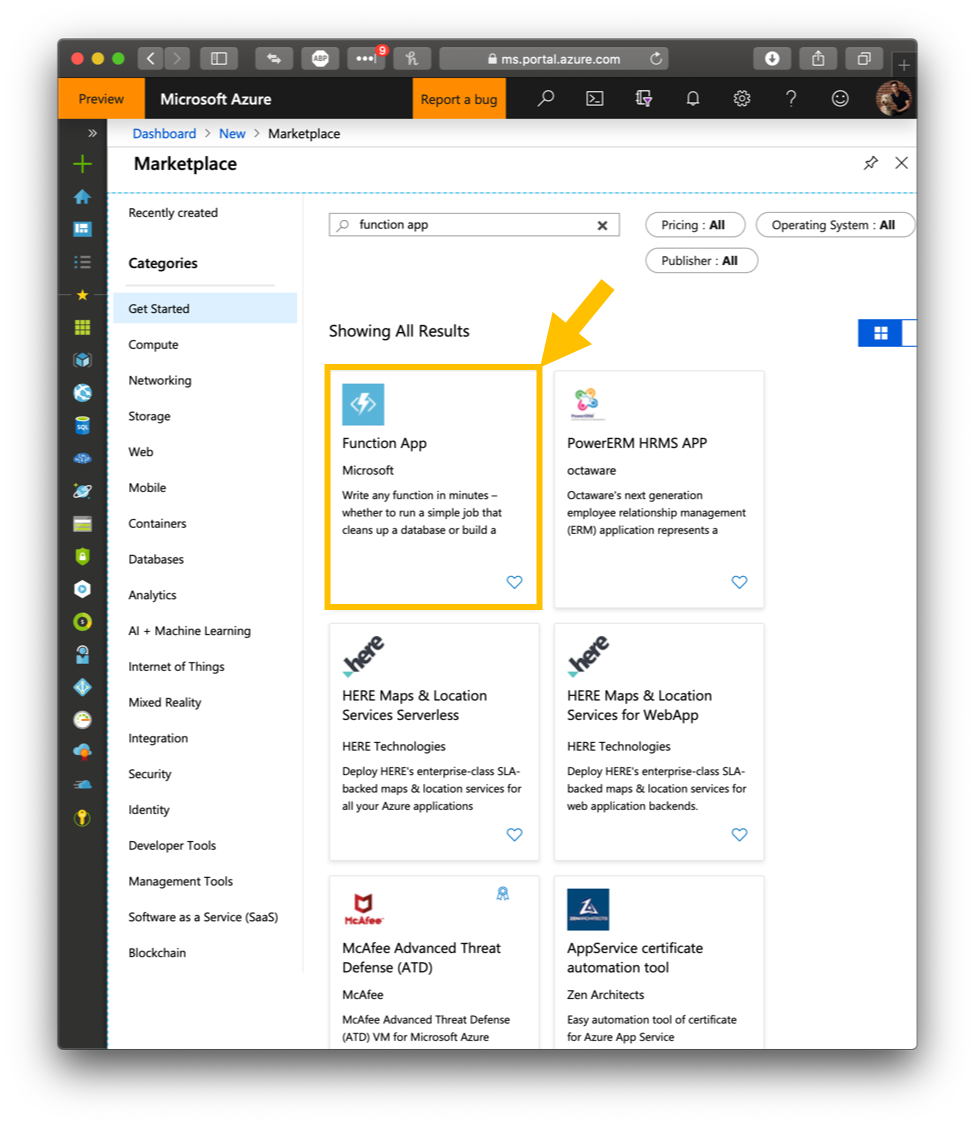This screenshot has height=1125, width=972.
Task: Select Mobile category
Action: 147,488
